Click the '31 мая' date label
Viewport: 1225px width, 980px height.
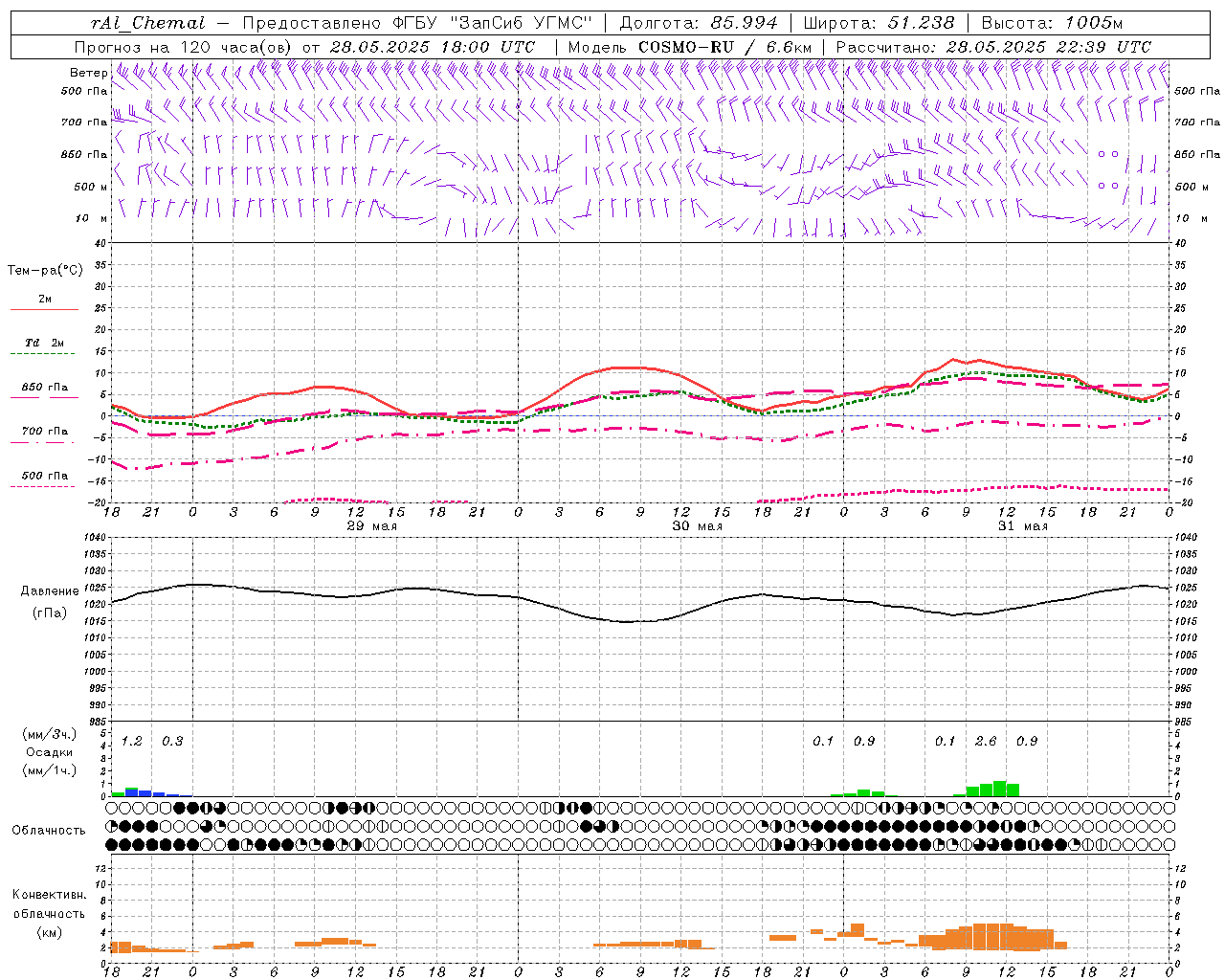[x=1023, y=526]
